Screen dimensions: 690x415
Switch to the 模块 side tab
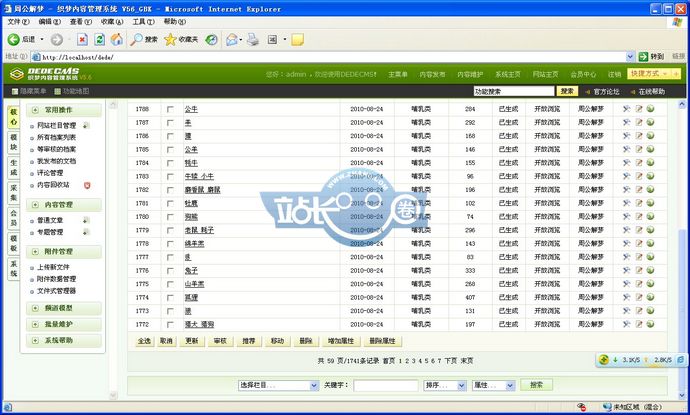14,143
